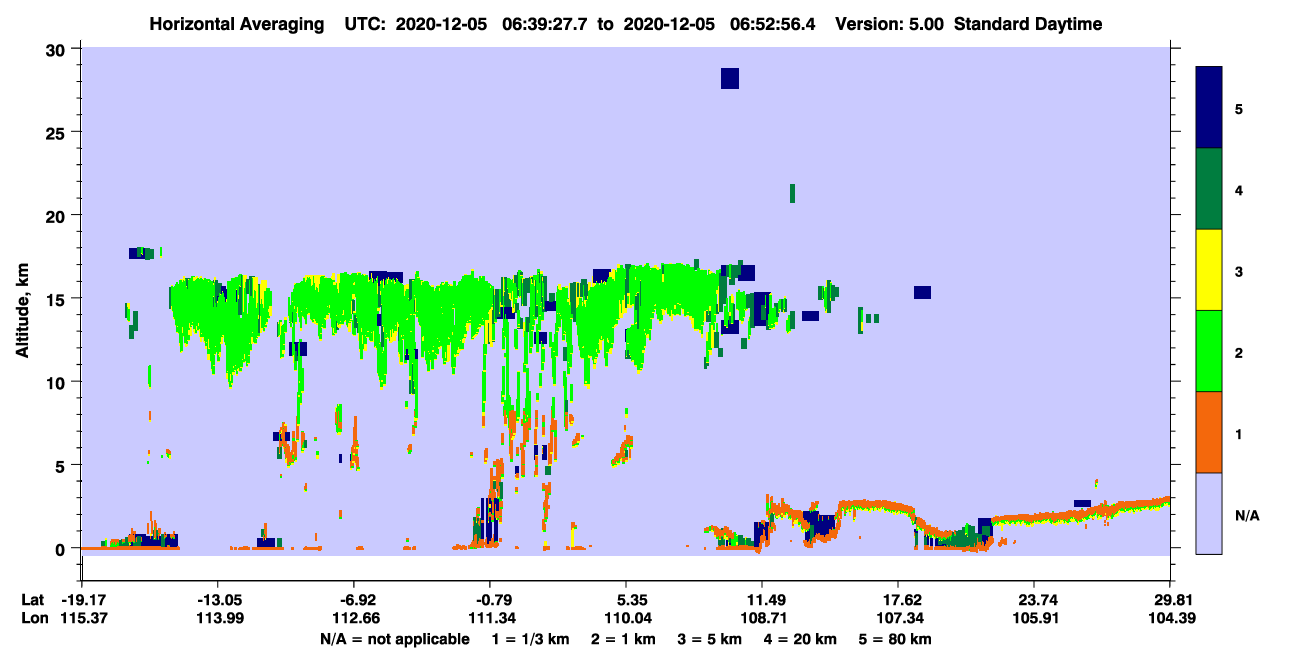Click legend text '2 = 1 km'
The height and width of the screenshot is (667, 1300).
(x=623, y=639)
